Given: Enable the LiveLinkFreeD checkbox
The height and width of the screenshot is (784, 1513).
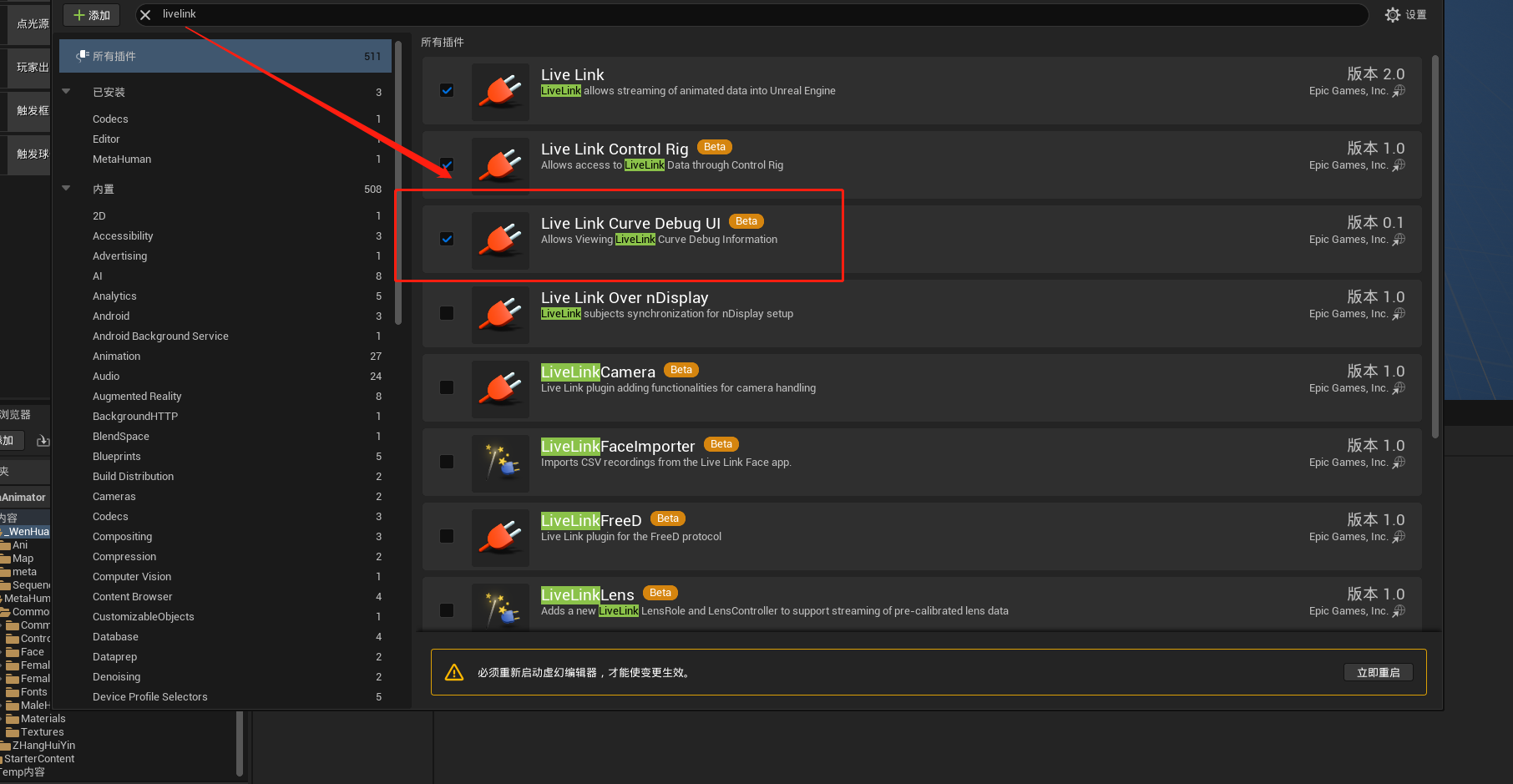Looking at the screenshot, I should click(447, 536).
